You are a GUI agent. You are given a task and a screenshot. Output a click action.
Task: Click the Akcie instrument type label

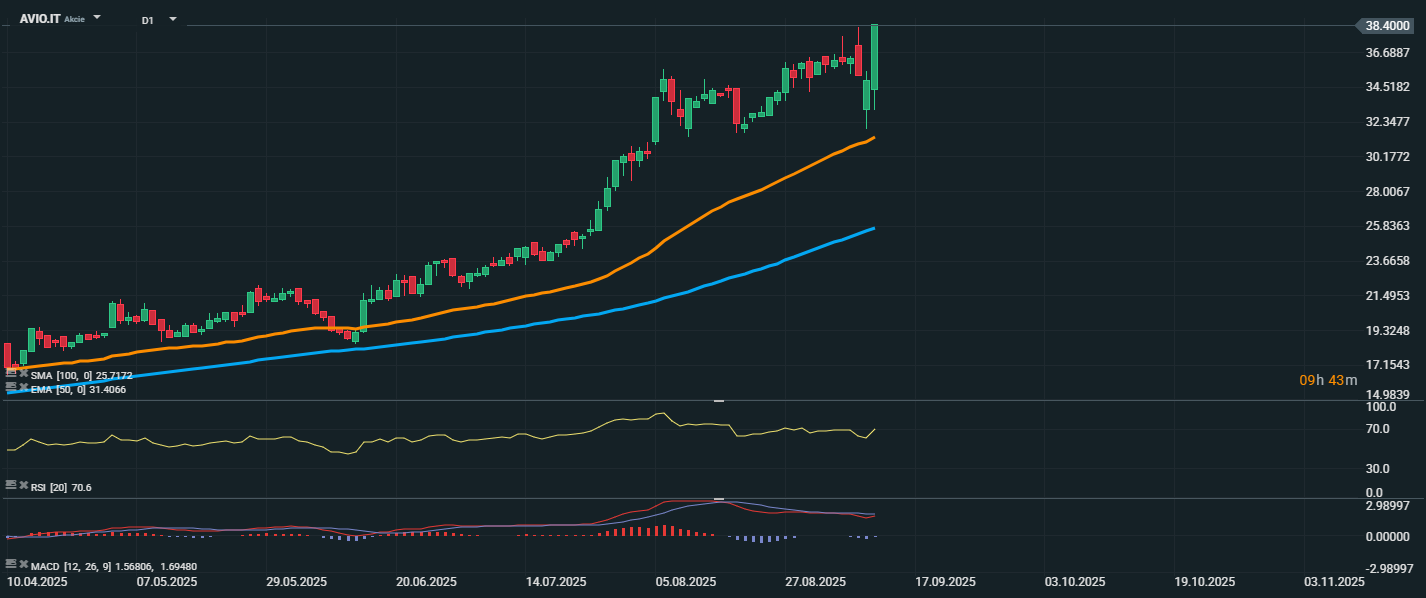(x=74, y=19)
